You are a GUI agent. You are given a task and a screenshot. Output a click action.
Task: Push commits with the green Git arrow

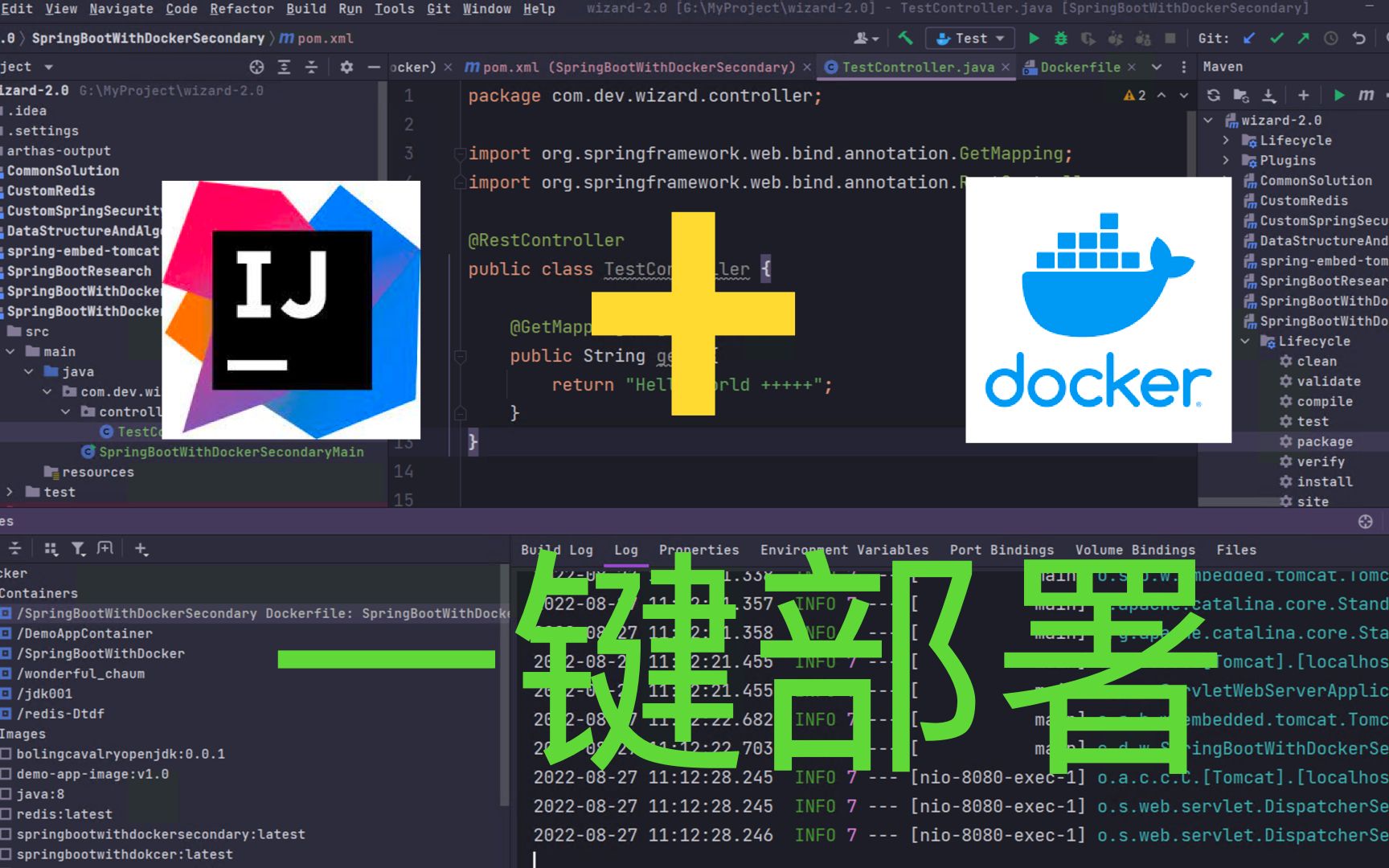pyautogui.click(x=1303, y=38)
